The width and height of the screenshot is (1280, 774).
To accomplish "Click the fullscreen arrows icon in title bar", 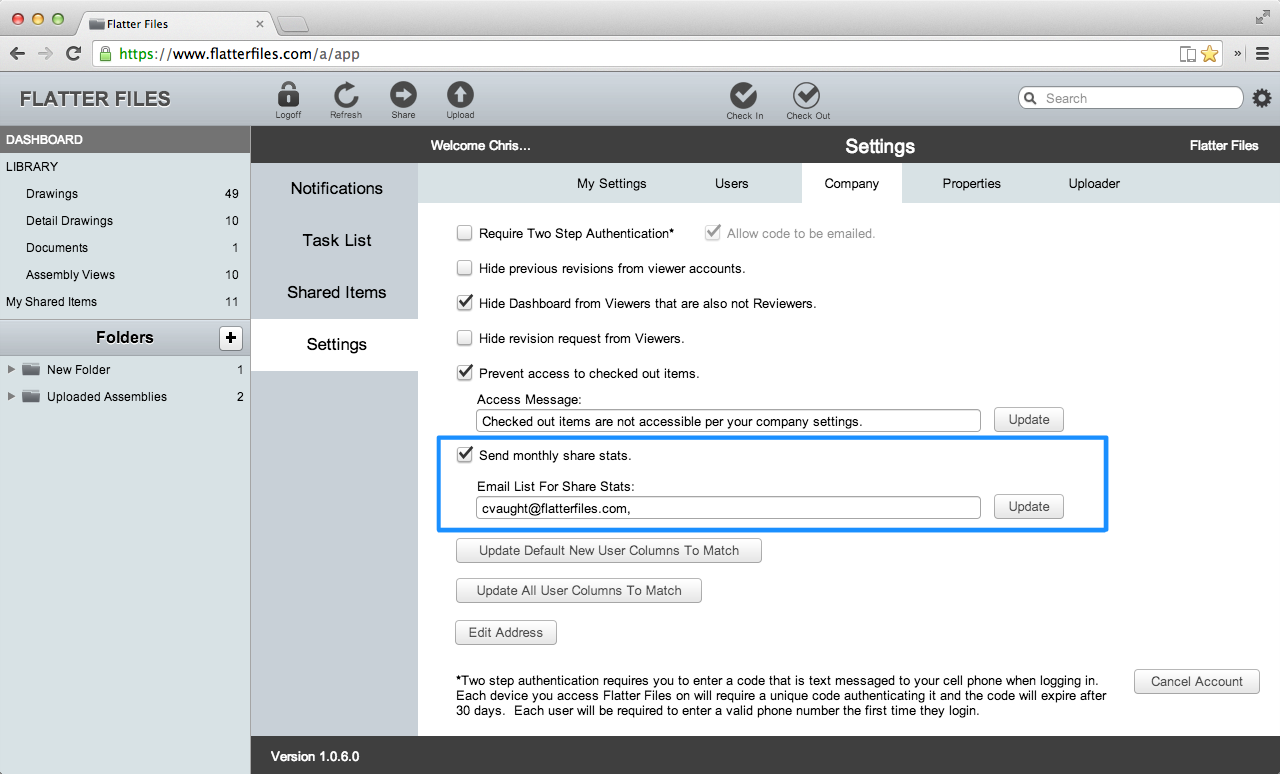I will click(1263, 17).
